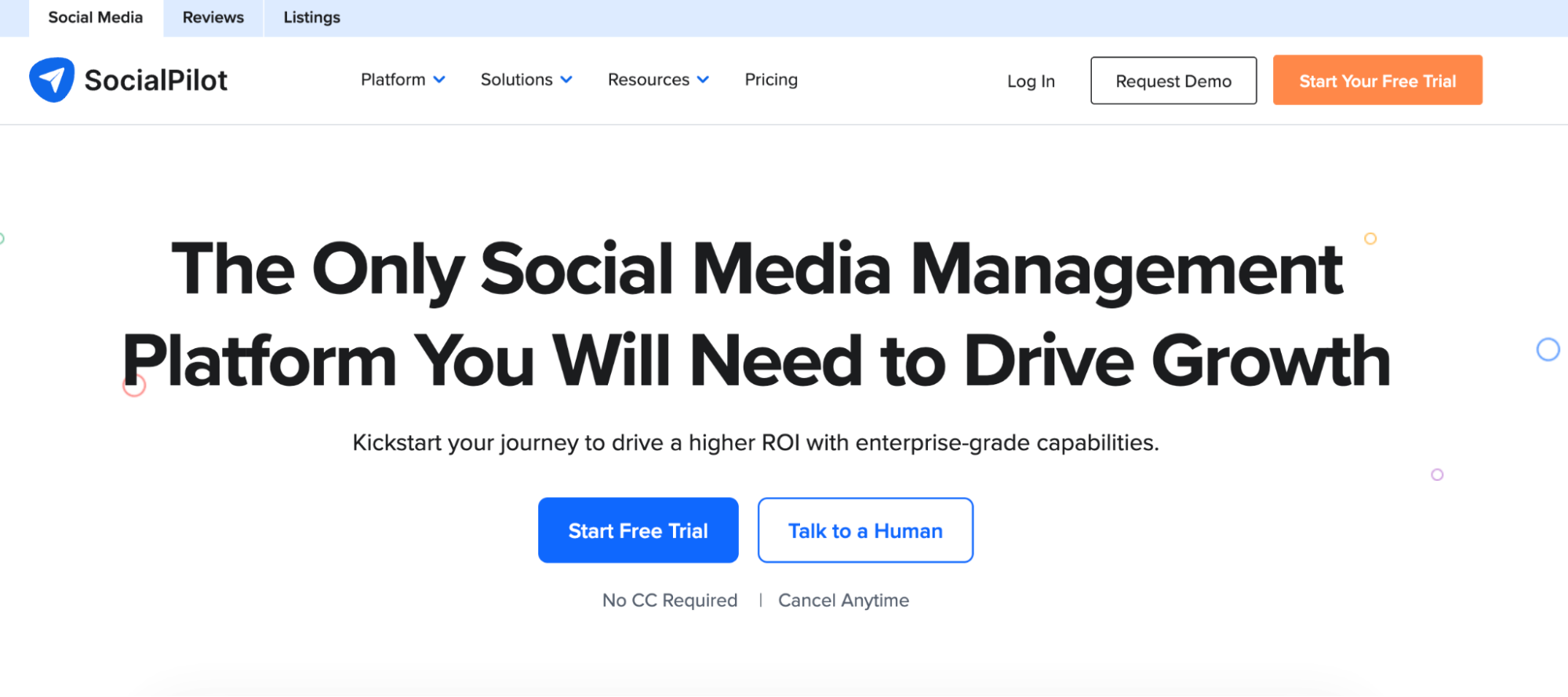Click the 'No CC Required' text
Screen dimensions: 1568x697
(x=670, y=601)
